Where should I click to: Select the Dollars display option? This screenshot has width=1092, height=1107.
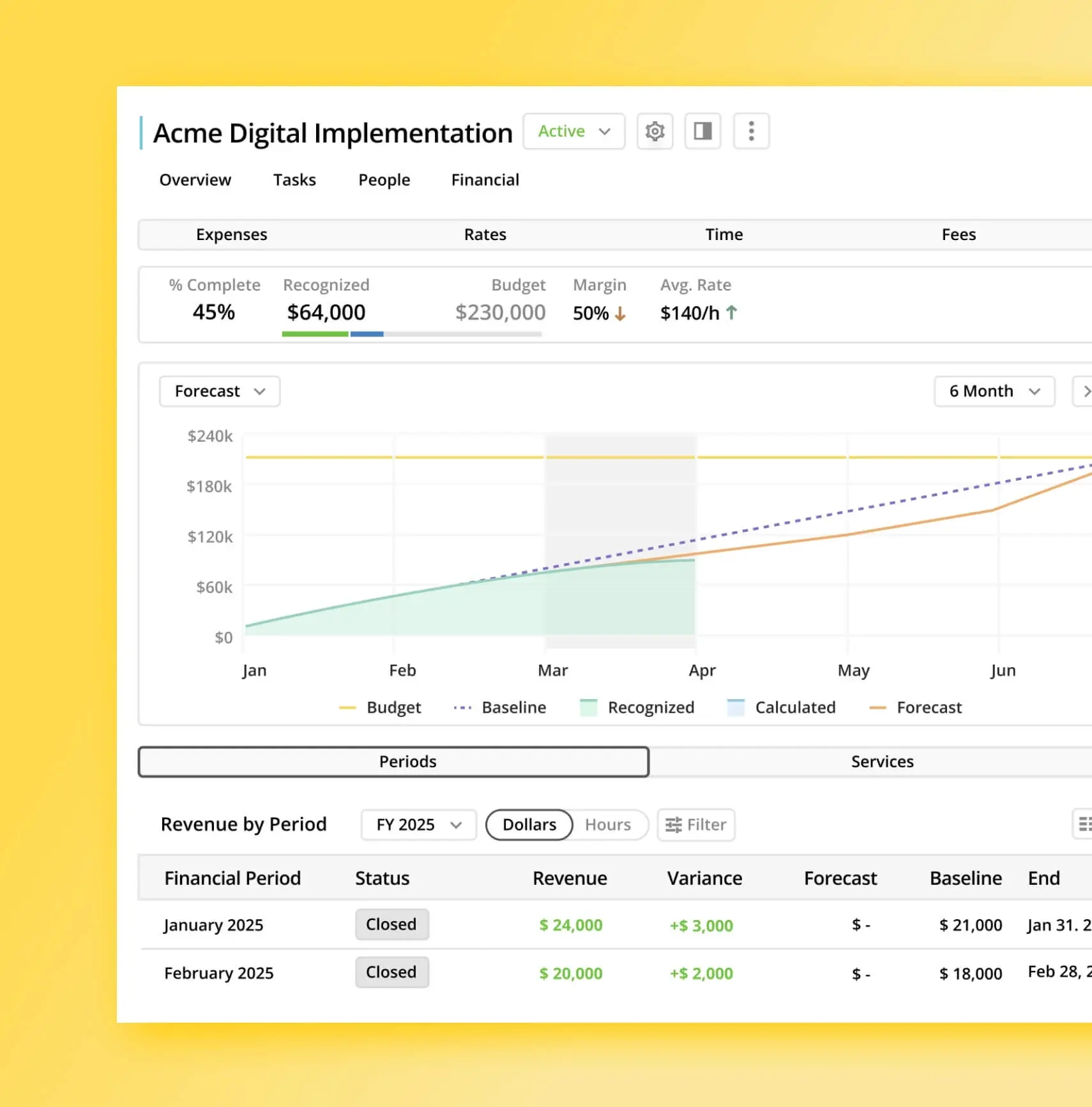529,825
